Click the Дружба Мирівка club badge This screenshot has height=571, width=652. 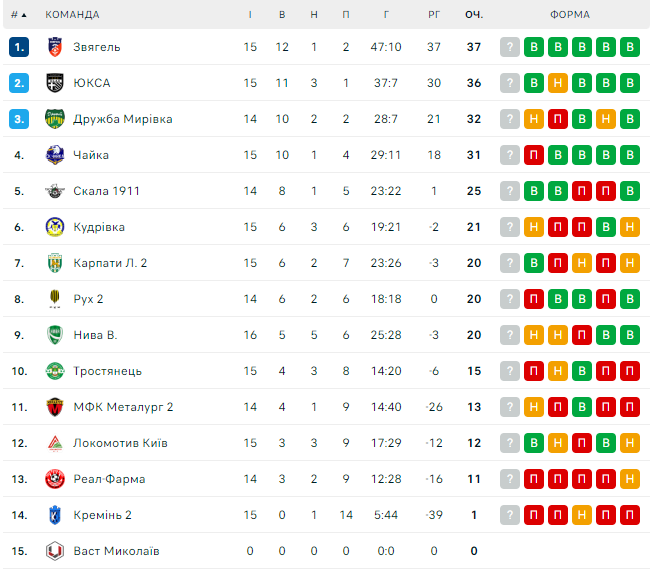55,119
